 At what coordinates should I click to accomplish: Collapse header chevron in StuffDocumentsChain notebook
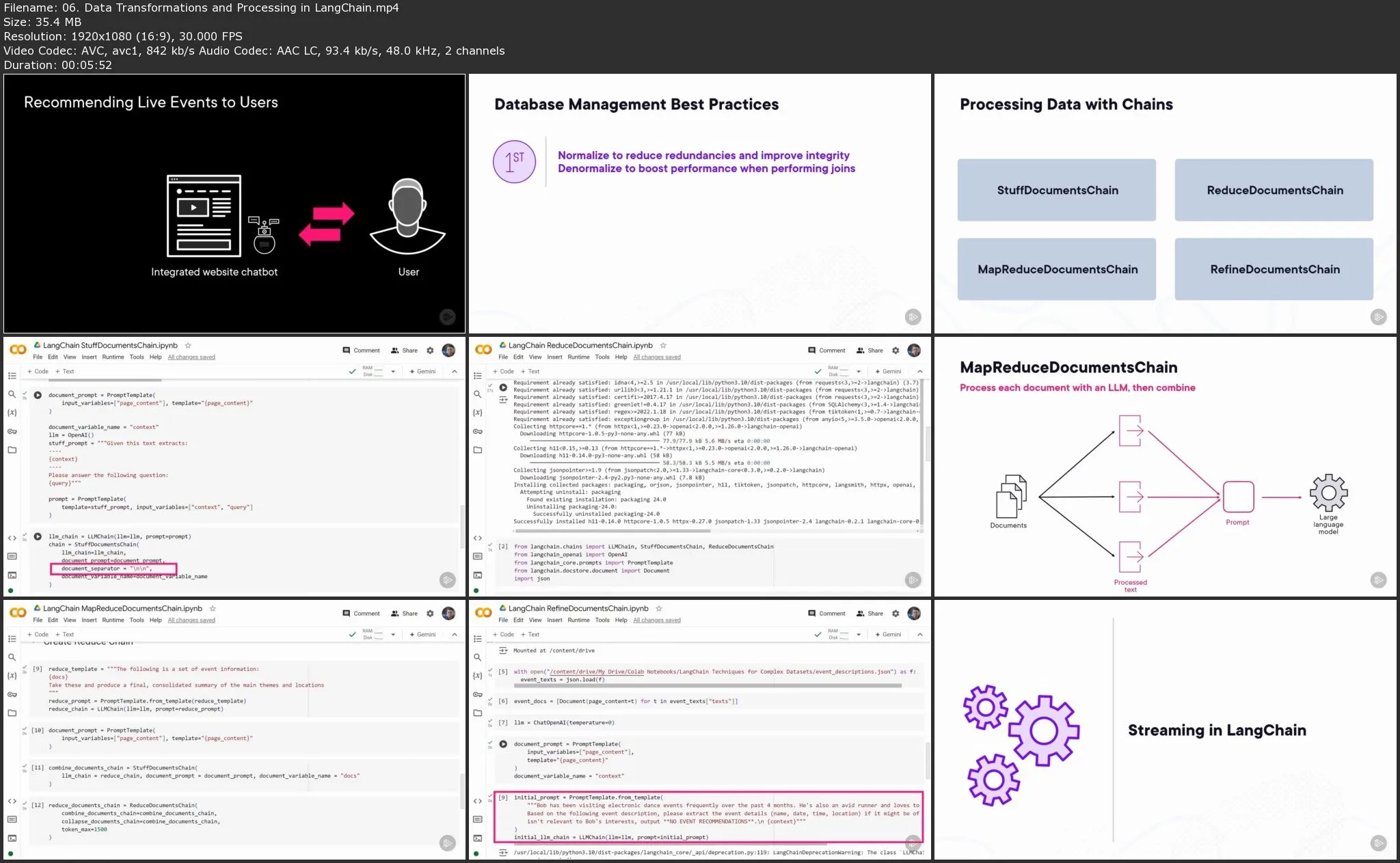coord(455,372)
